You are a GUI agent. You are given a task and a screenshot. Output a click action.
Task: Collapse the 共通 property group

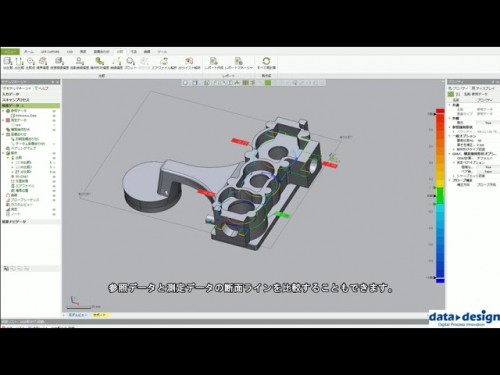pos(449,105)
